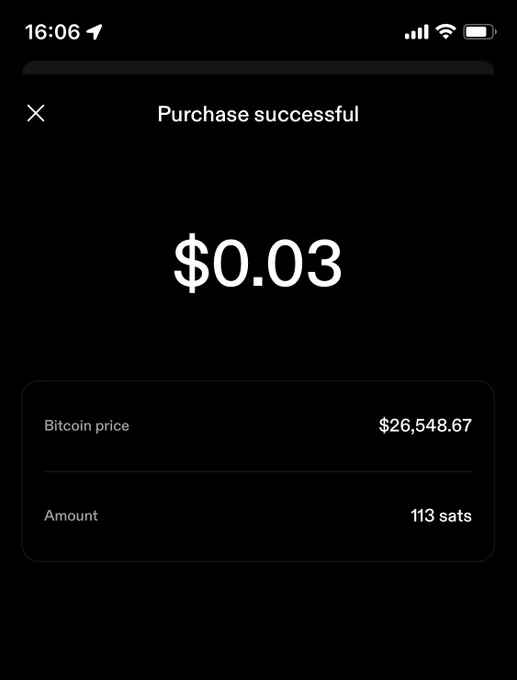Tap the dollar sign of the large amount
The height and width of the screenshot is (680, 517).
191,264
